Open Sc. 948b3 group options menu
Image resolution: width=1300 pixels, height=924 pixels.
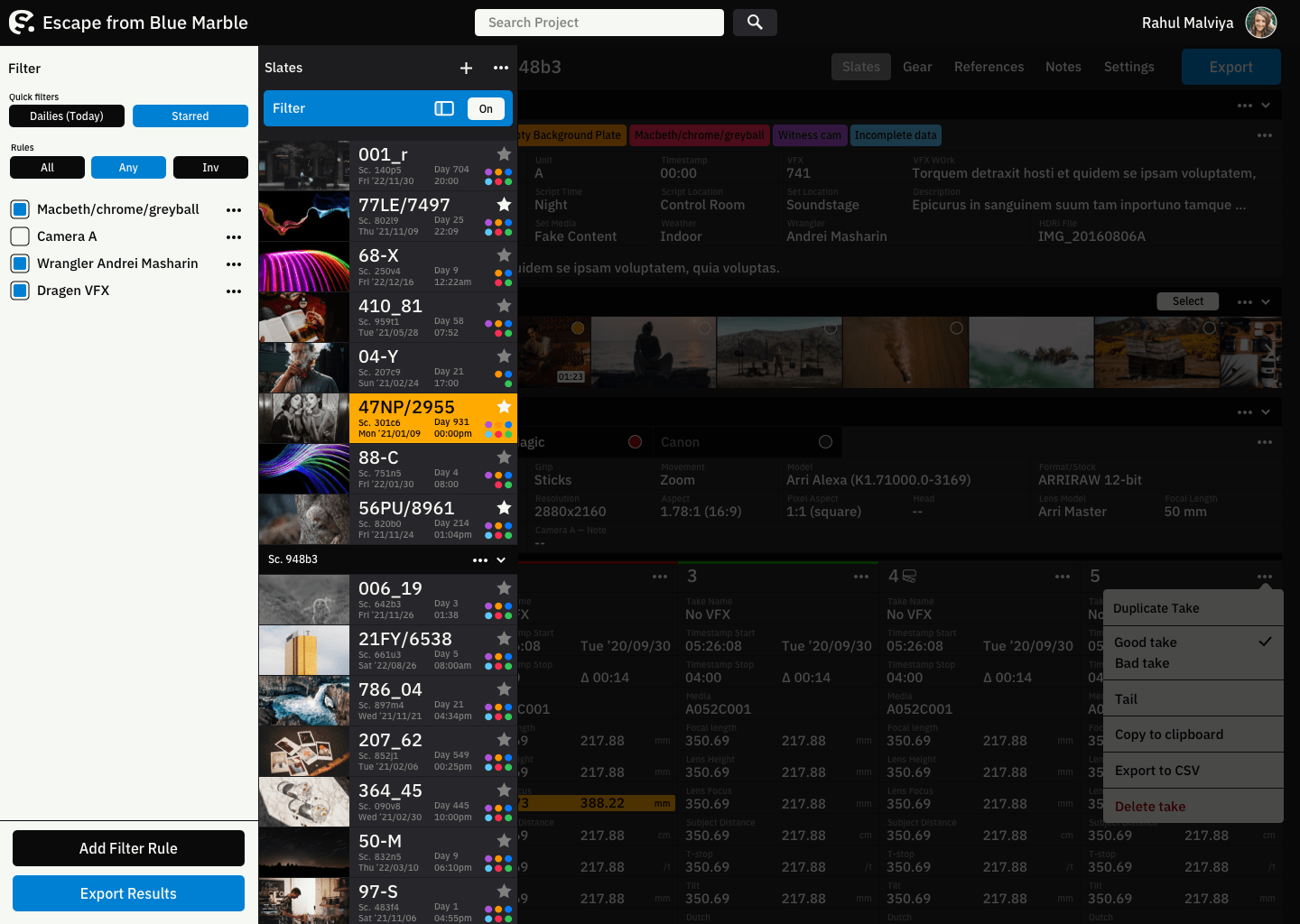(x=480, y=559)
